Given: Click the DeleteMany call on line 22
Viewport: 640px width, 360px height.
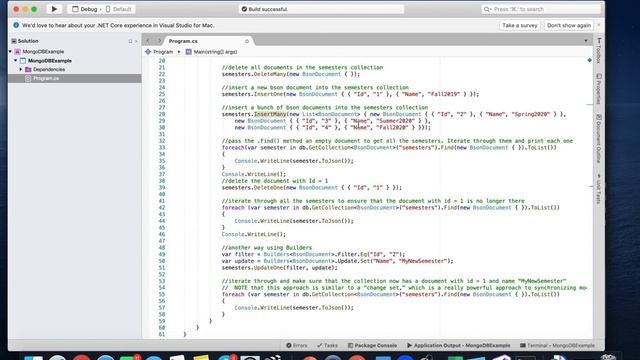Looking at the screenshot, I should pyautogui.click(x=270, y=74).
